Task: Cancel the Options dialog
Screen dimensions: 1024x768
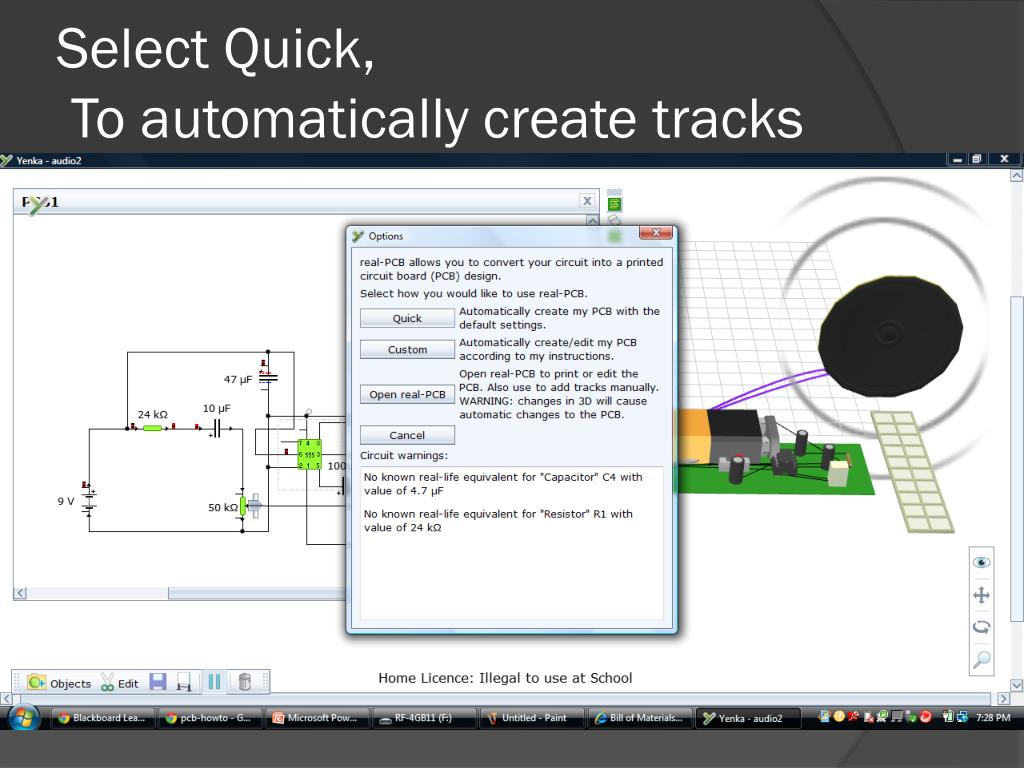Action: 407,435
